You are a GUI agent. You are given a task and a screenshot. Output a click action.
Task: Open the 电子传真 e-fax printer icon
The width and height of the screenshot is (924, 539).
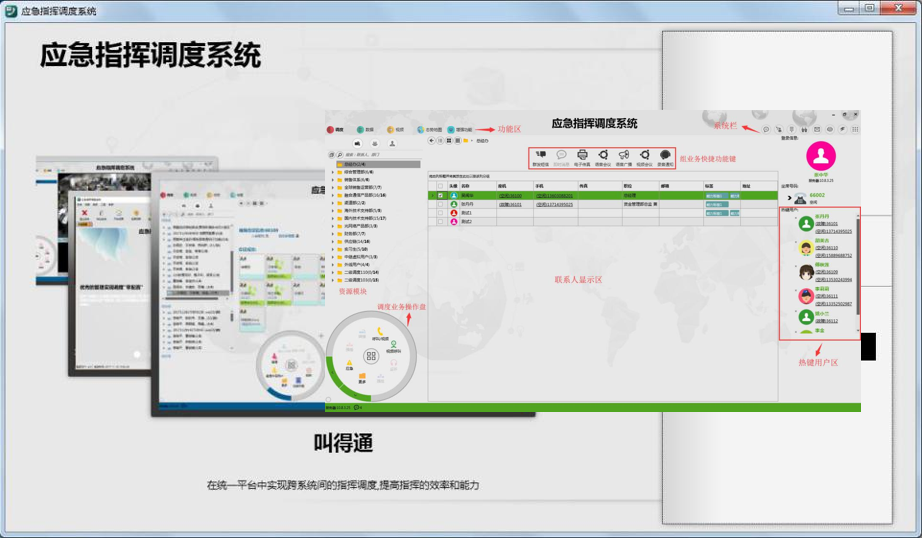(582, 154)
